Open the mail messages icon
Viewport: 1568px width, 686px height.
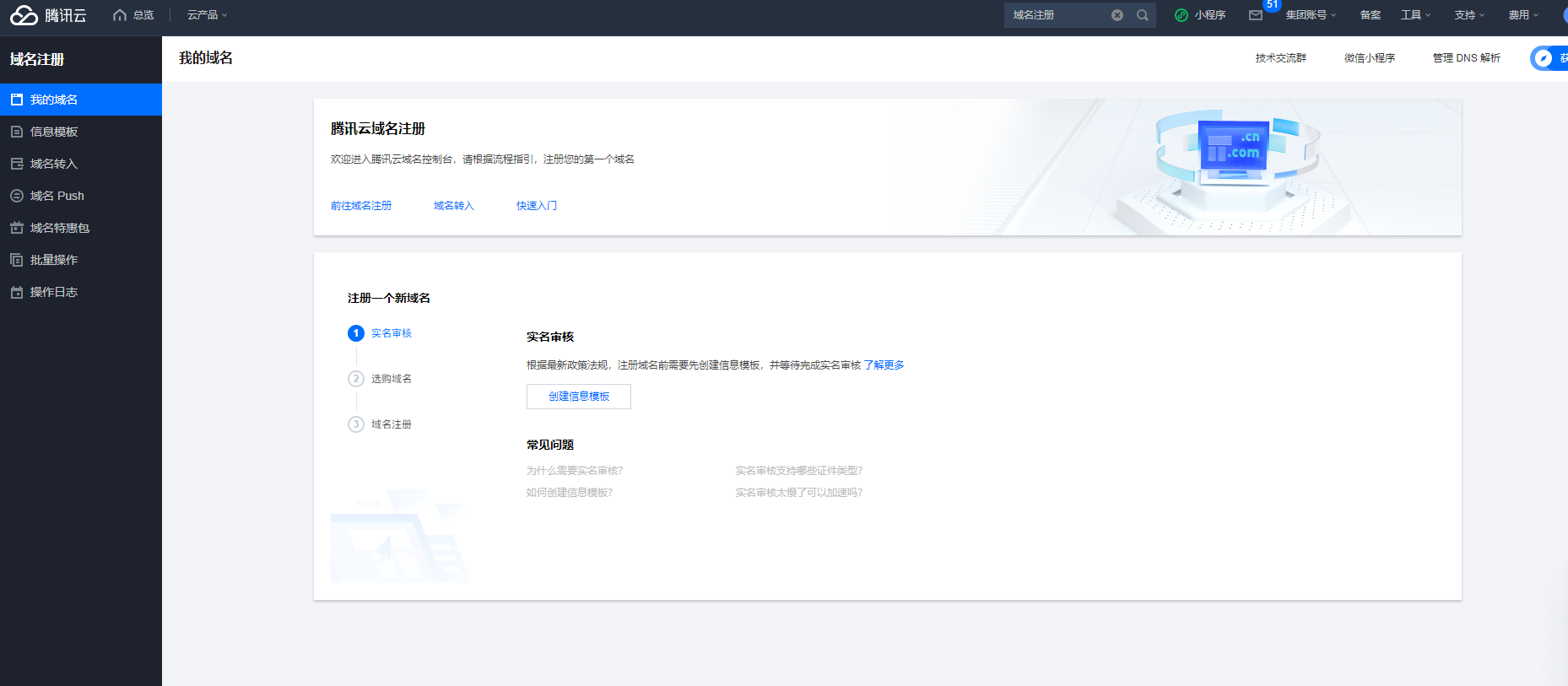point(1256,15)
